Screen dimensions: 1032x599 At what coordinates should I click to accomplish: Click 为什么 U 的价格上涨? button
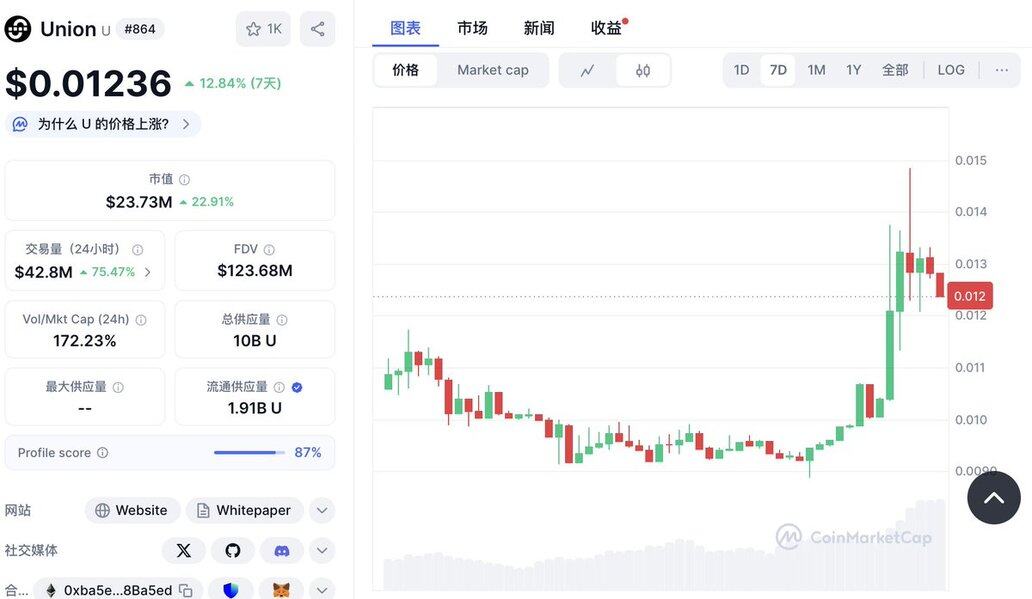coord(103,124)
